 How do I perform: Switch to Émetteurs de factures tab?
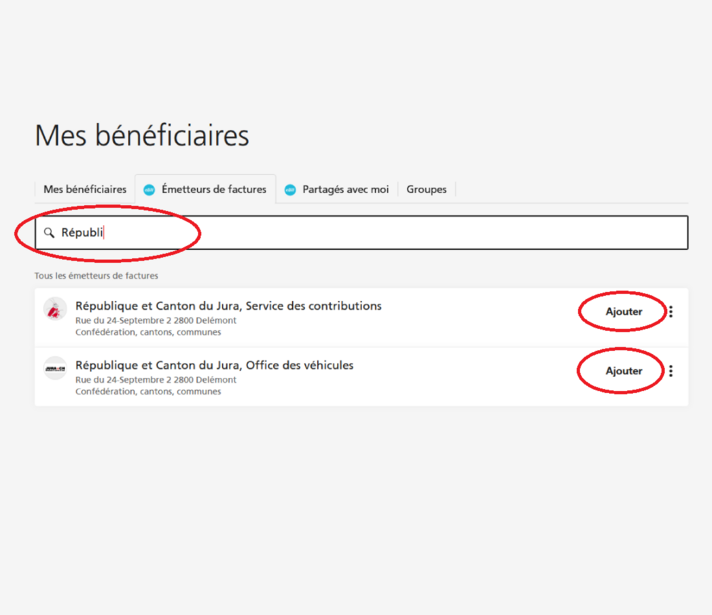pyautogui.click(x=205, y=189)
